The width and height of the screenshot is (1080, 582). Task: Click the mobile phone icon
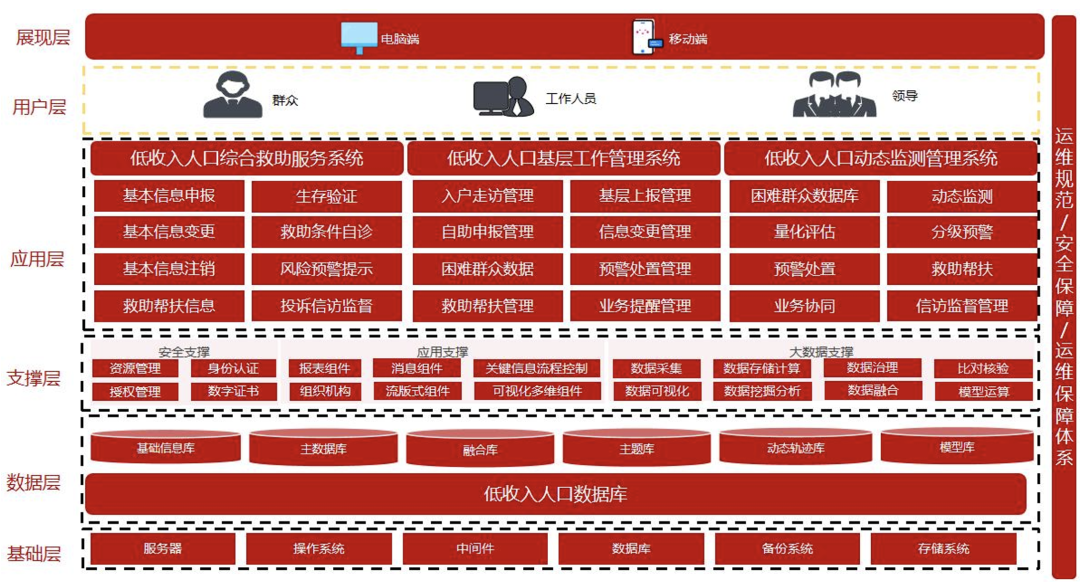pyautogui.click(x=645, y=38)
